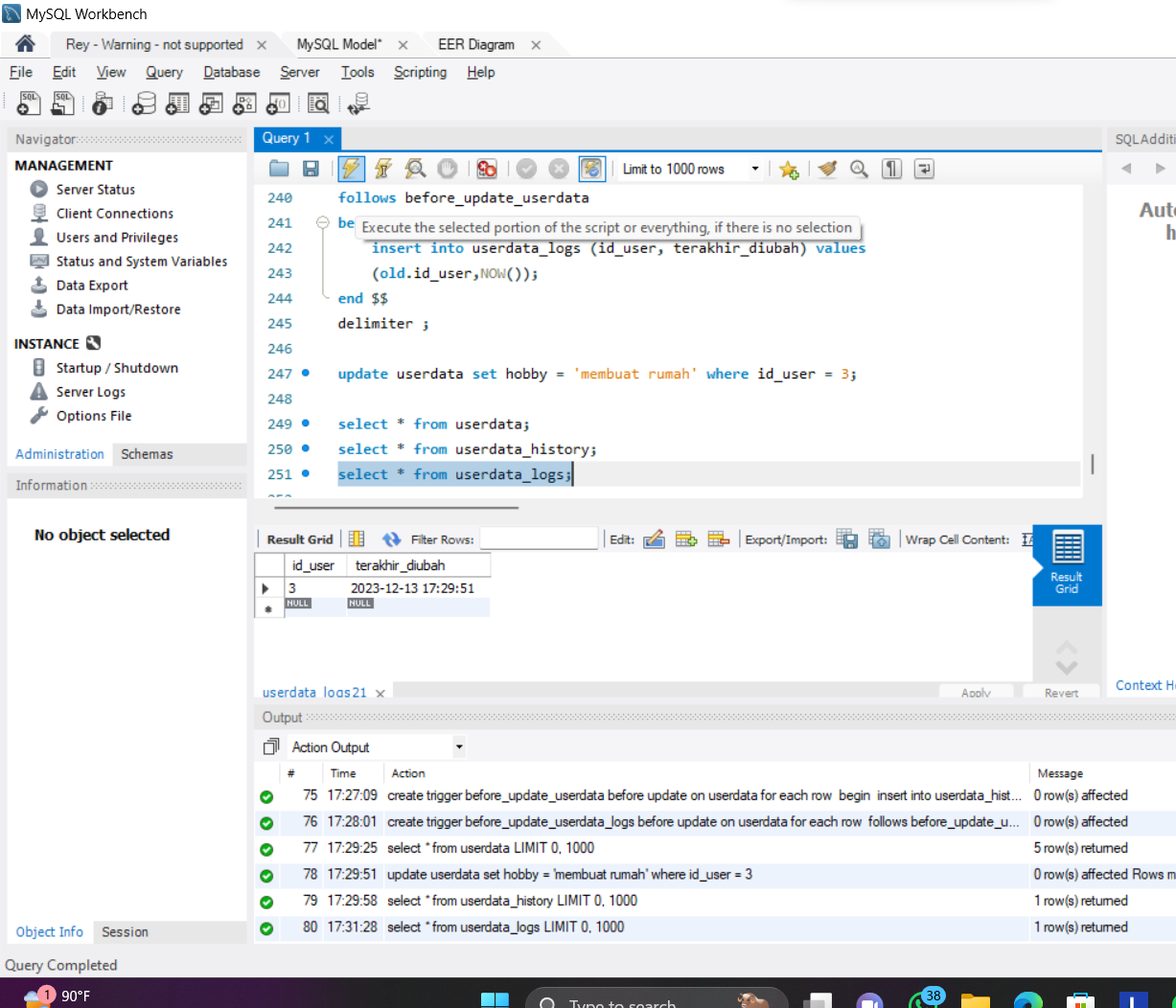This screenshot has width=1176, height=1008.
Task: Toggle invisible characters pilcrow icon
Action: point(892,169)
